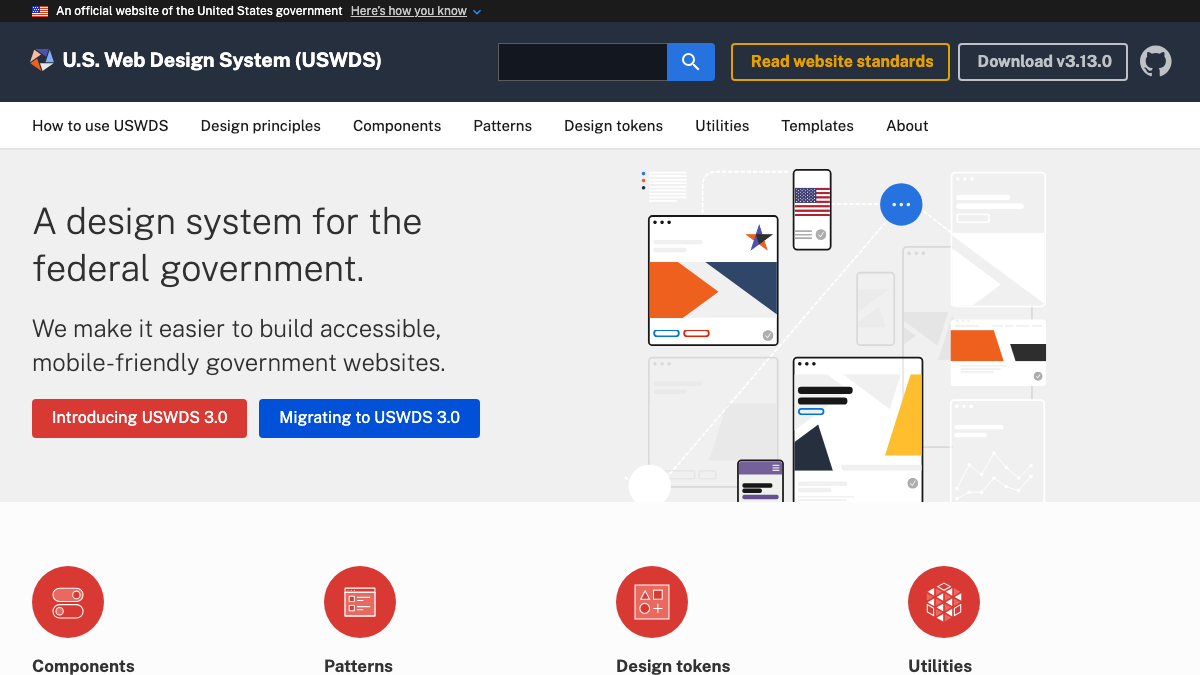The width and height of the screenshot is (1200, 675).
Task: Expand the Here's how you know banner
Action: click(408, 11)
